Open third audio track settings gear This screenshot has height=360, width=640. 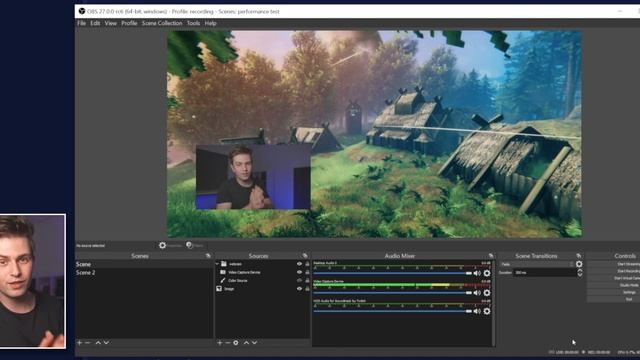click(487, 311)
